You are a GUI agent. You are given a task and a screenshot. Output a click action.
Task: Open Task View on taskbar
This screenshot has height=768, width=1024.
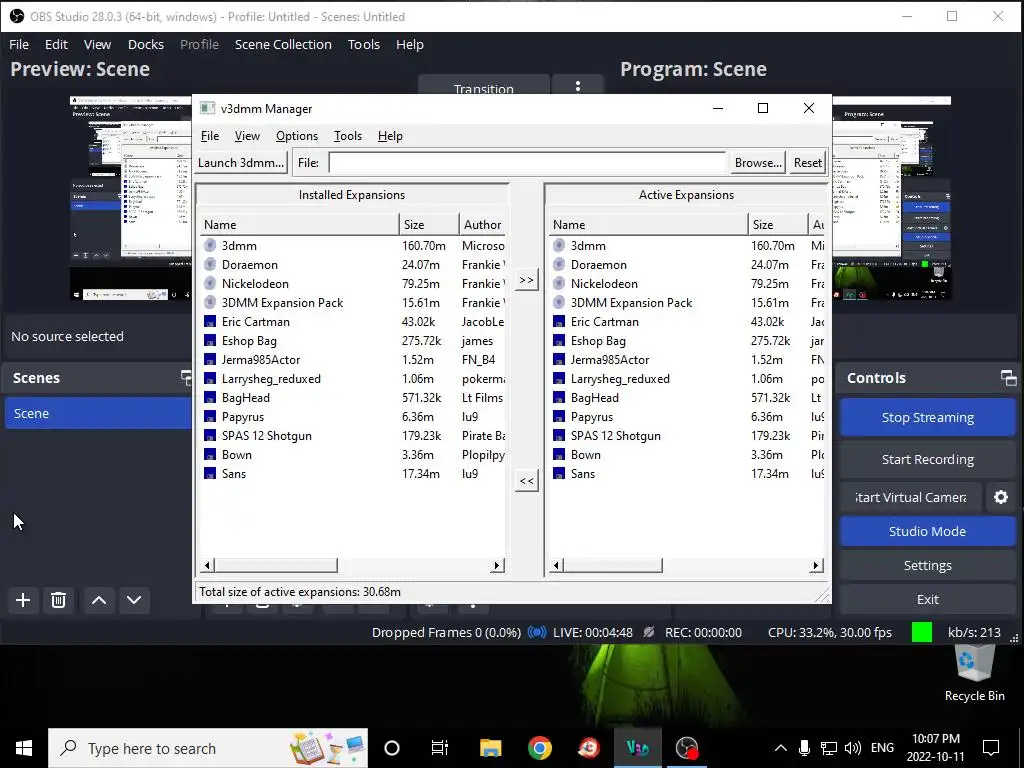tap(440, 748)
